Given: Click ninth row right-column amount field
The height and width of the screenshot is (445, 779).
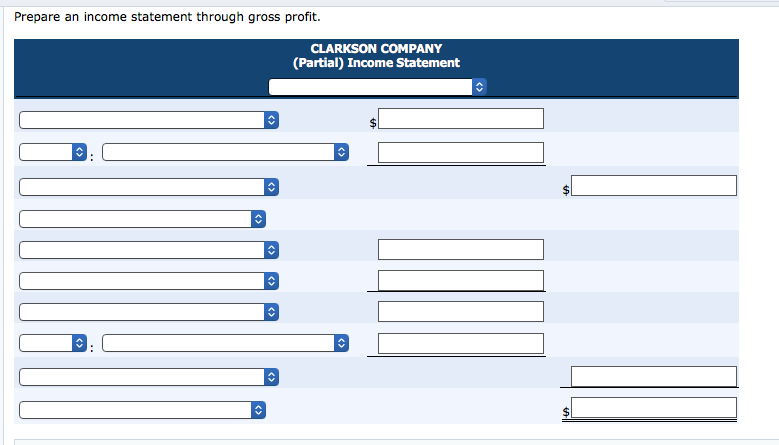Looking at the screenshot, I should [654, 376].
